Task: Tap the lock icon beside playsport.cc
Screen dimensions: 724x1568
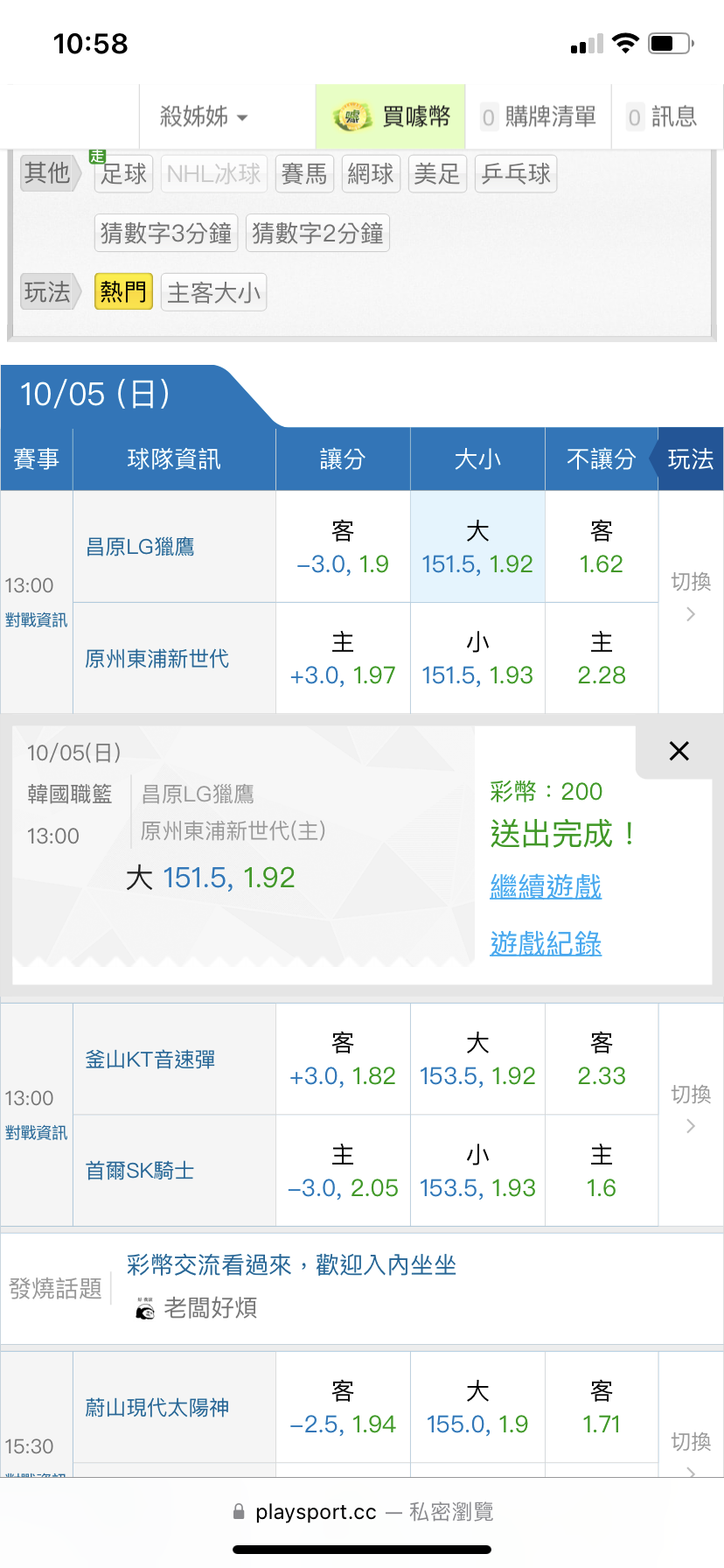Action: tap(239, 1511)
